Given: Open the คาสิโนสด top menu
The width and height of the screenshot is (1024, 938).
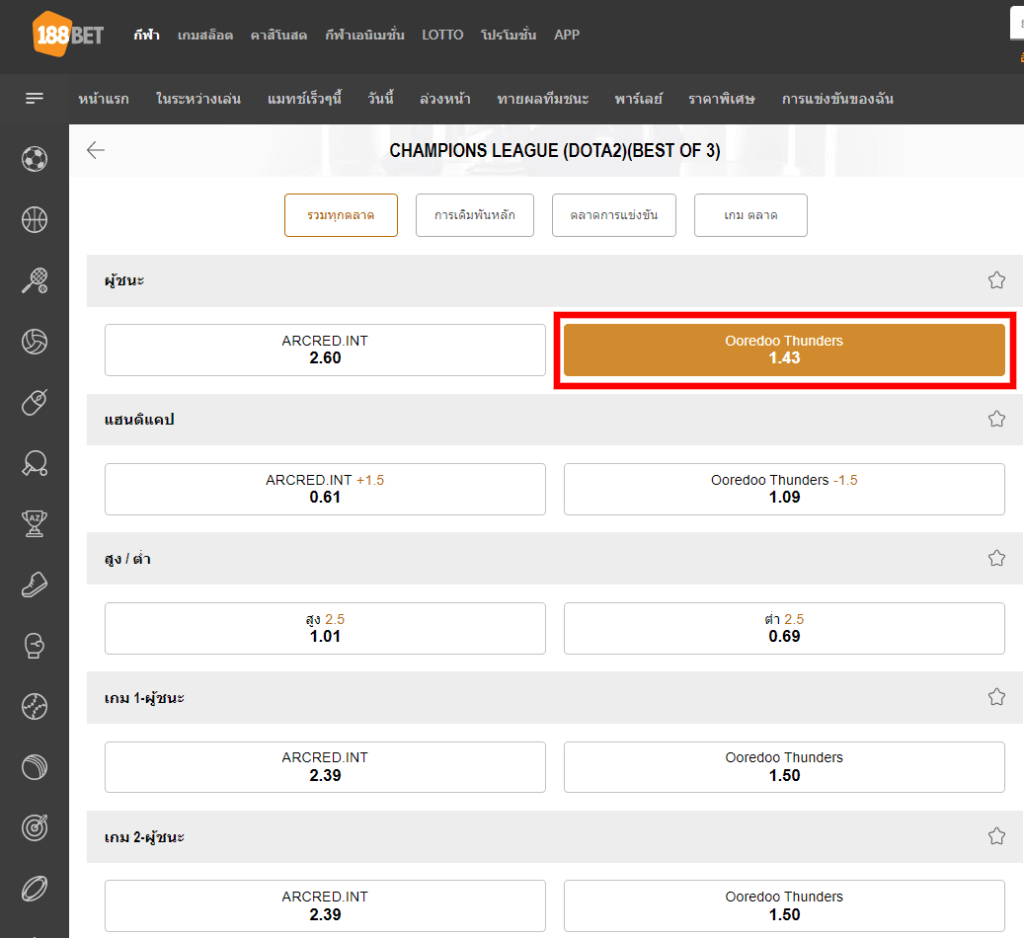Looking at the screenshot, I should pos(279,35).
